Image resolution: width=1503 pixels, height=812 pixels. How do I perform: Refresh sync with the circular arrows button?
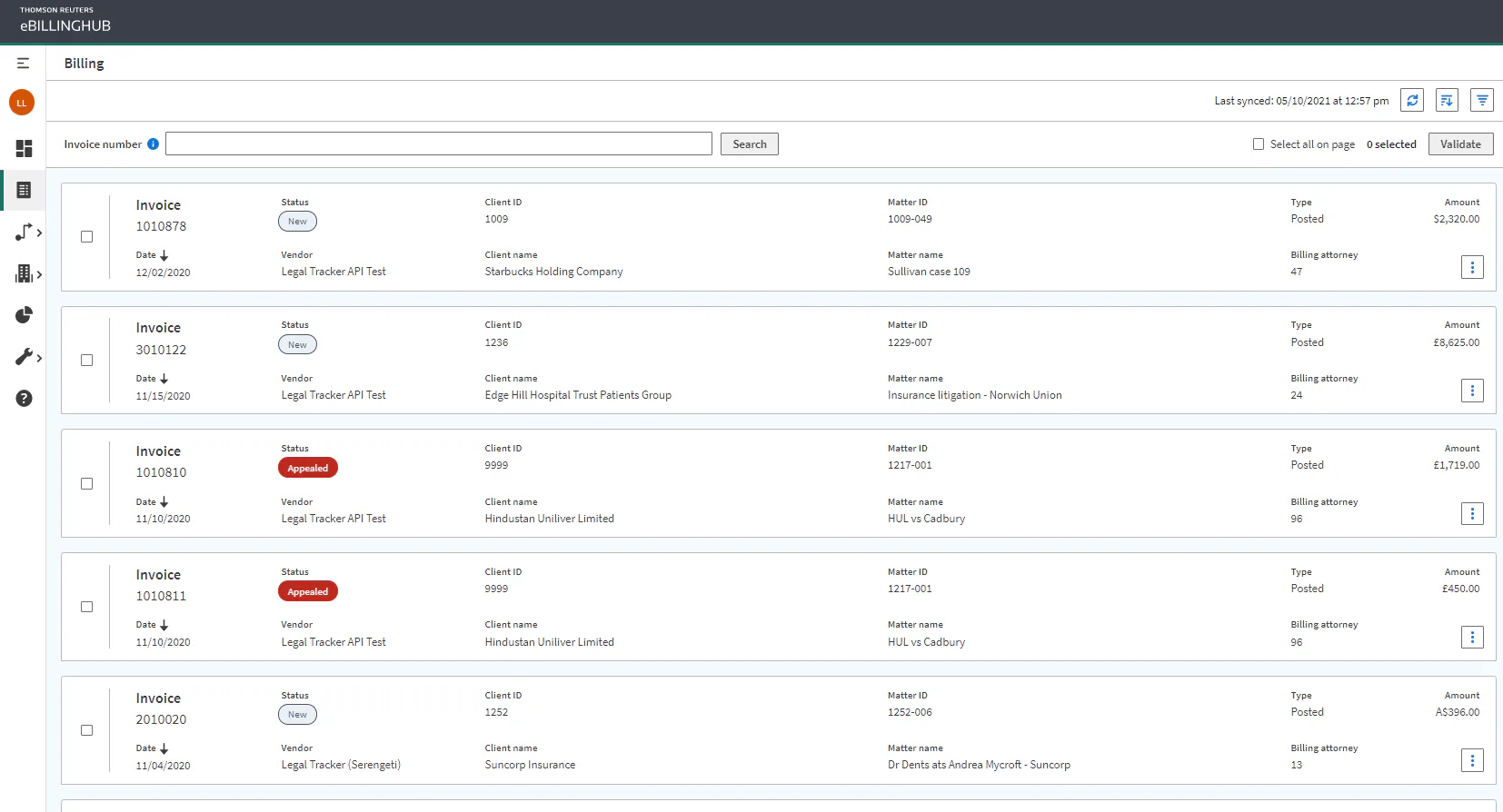coord(1412,101)
